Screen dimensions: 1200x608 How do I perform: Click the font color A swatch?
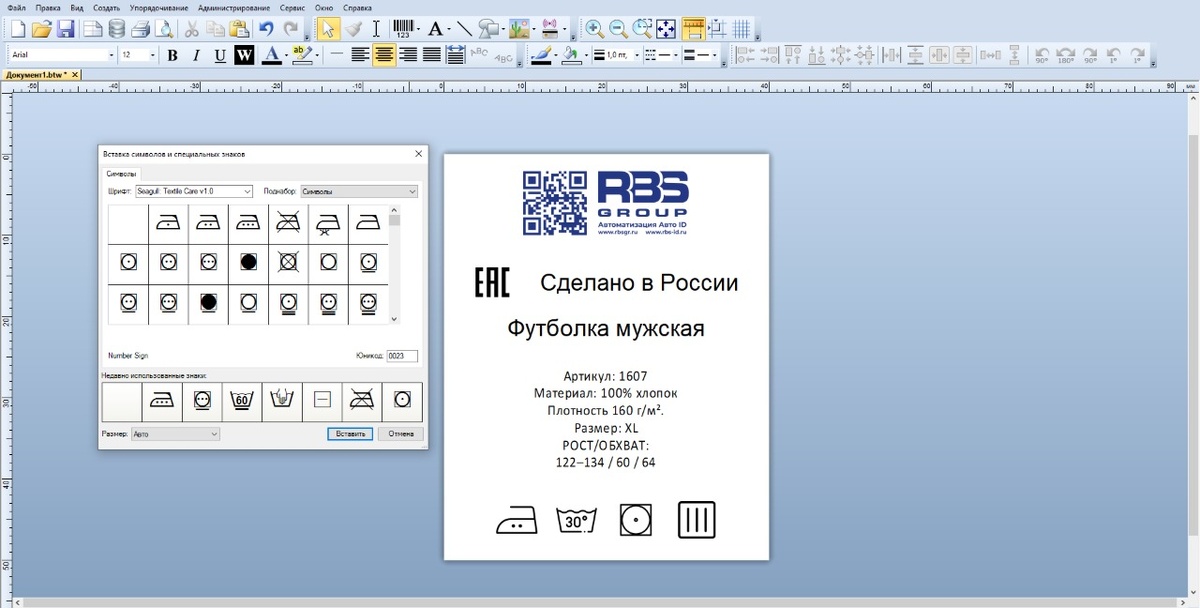[271, 55]
